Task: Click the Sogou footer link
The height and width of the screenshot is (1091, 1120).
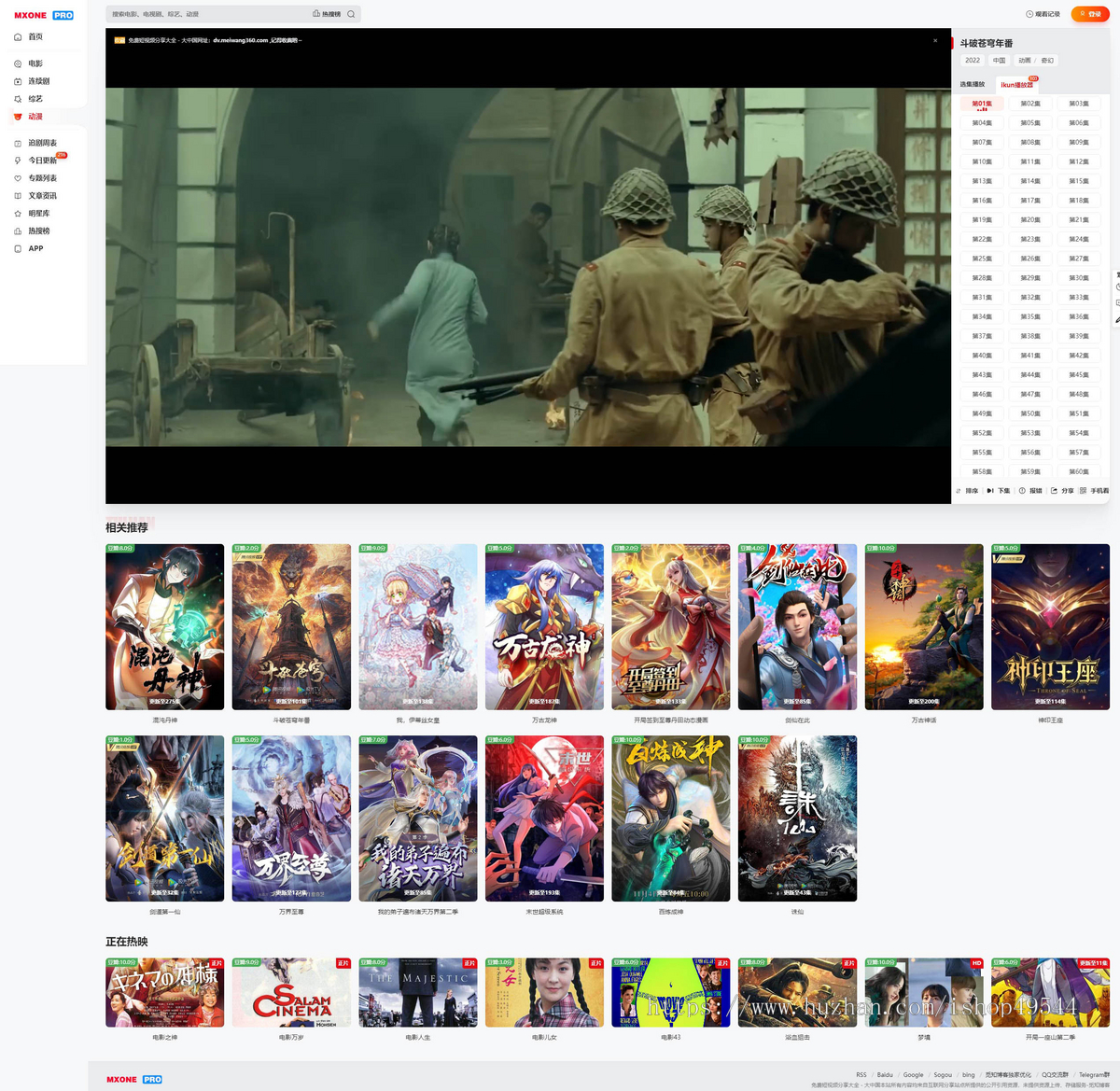Action: (x=943, y=1075)
